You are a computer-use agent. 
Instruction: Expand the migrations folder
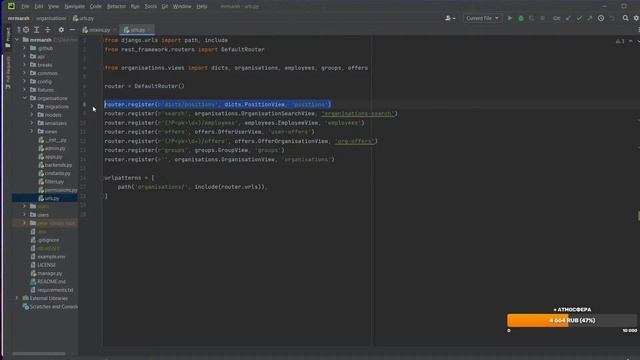point(32,107)
